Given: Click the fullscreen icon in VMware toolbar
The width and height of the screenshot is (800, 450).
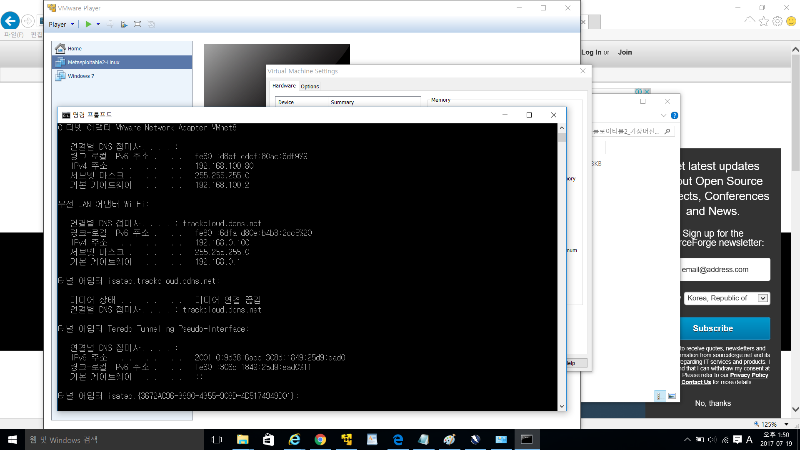Looking at the screenshot, I should pyautogui.click(x=137, y=24).
